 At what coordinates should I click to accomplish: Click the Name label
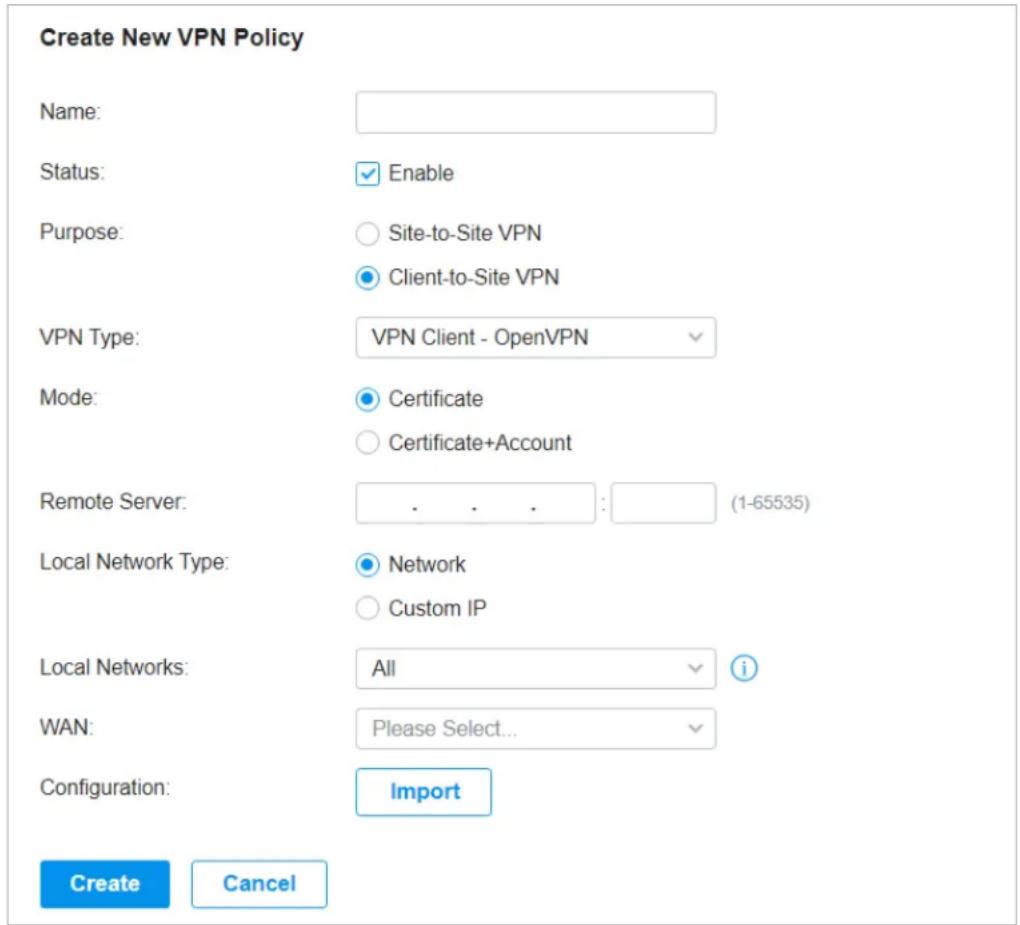pyautogui.click(x=70, y=112)
